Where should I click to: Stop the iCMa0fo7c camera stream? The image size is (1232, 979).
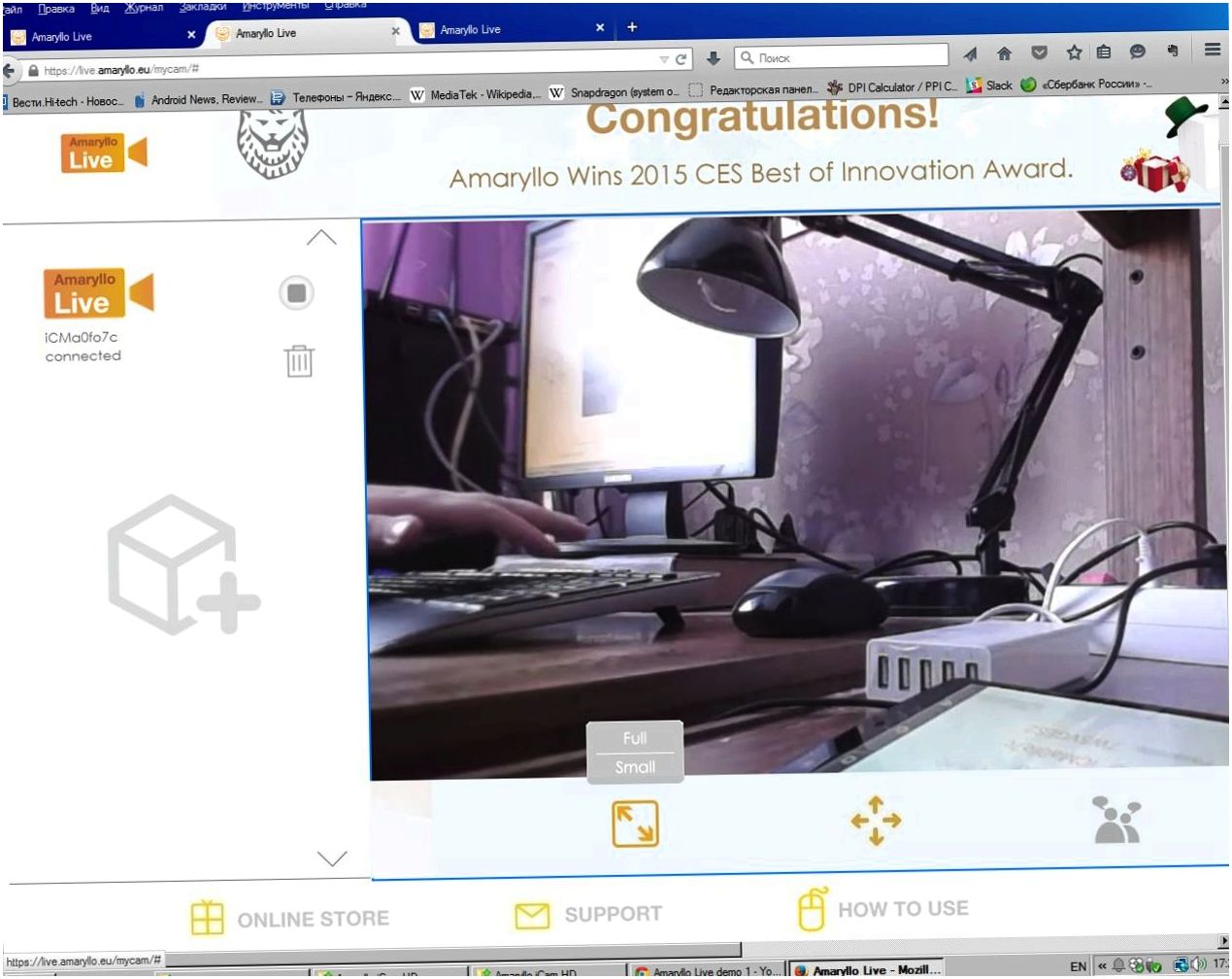[296, 292]
